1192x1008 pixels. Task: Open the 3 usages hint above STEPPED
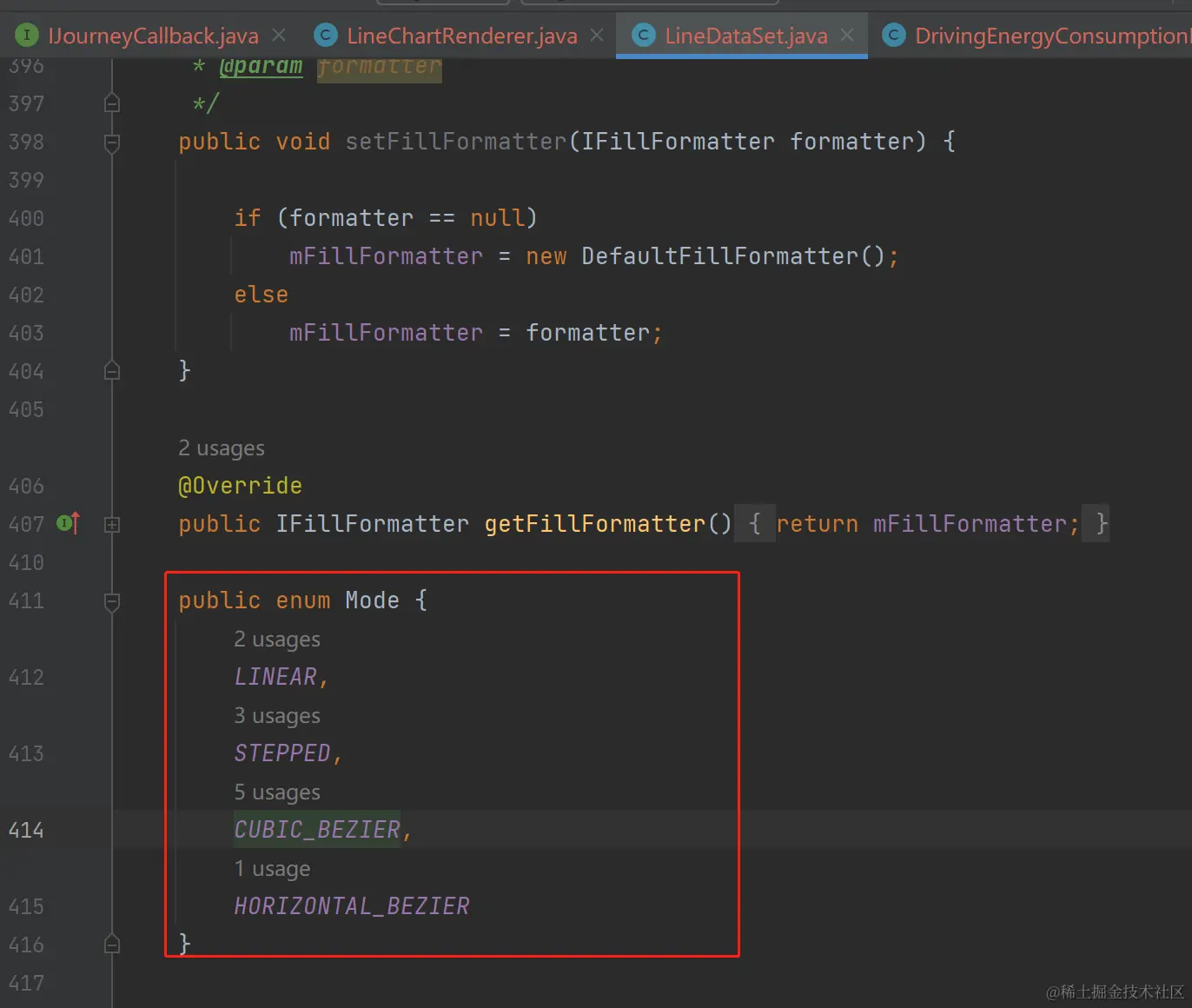277,715
